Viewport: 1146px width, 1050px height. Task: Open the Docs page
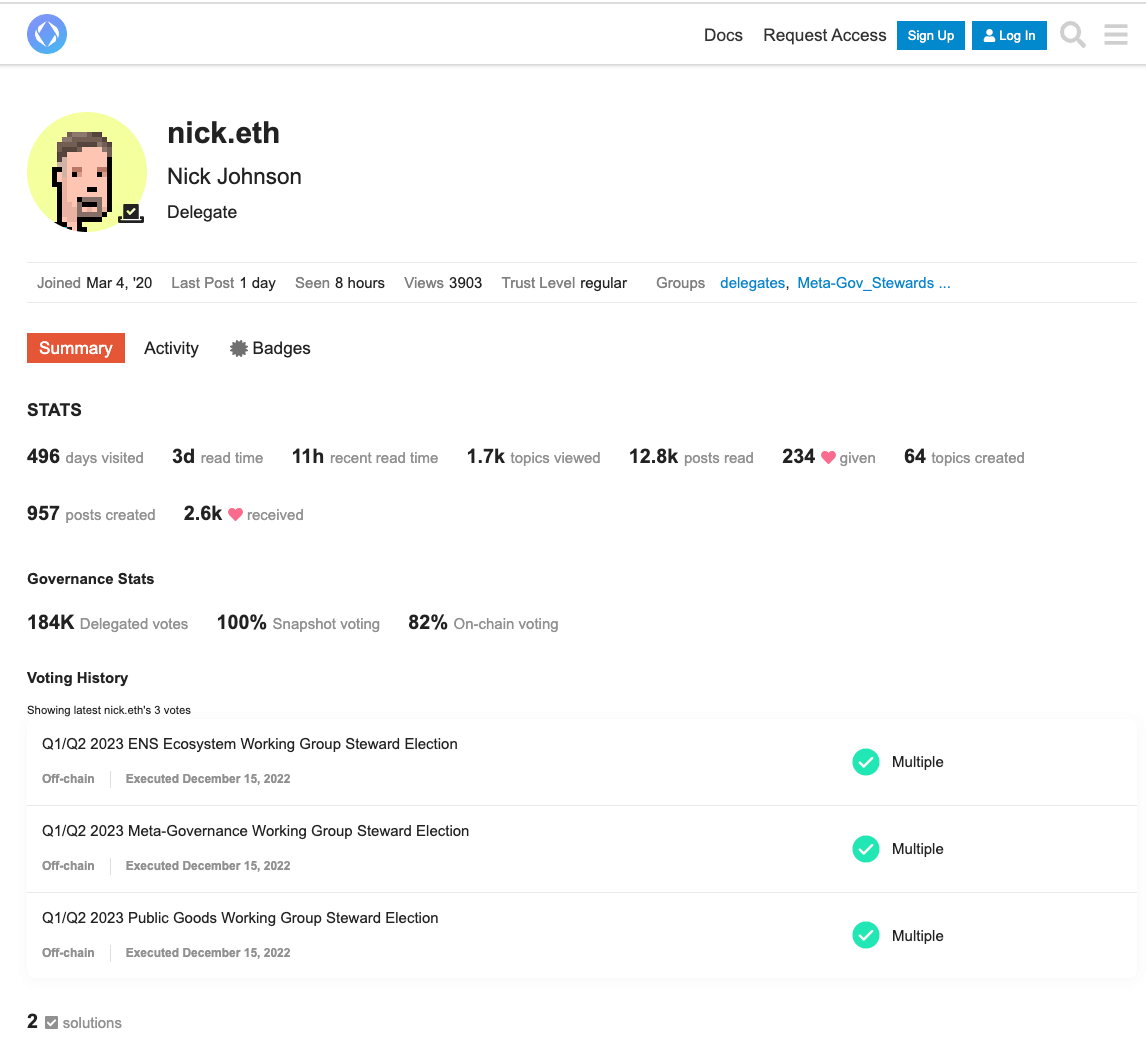click(x=723, y=35)
